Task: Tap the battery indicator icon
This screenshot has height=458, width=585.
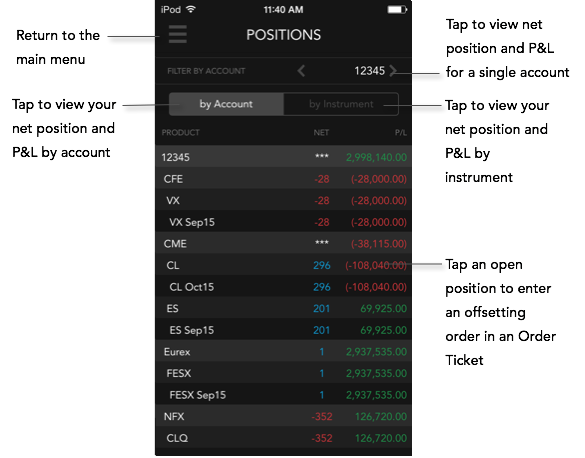Action: pos(397,10)
